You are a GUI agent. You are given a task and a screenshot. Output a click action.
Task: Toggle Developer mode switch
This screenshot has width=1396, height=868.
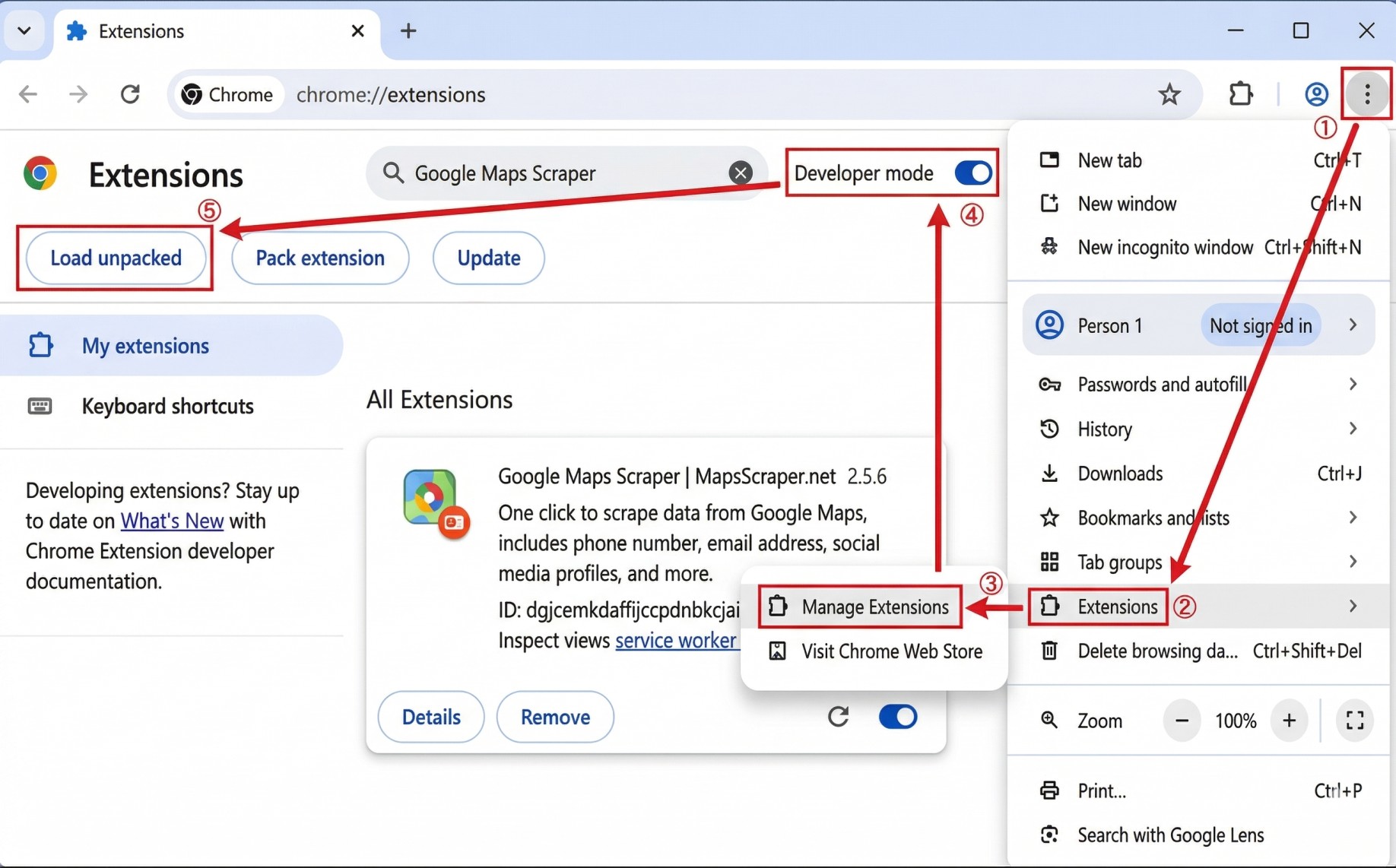pos(972,173)
